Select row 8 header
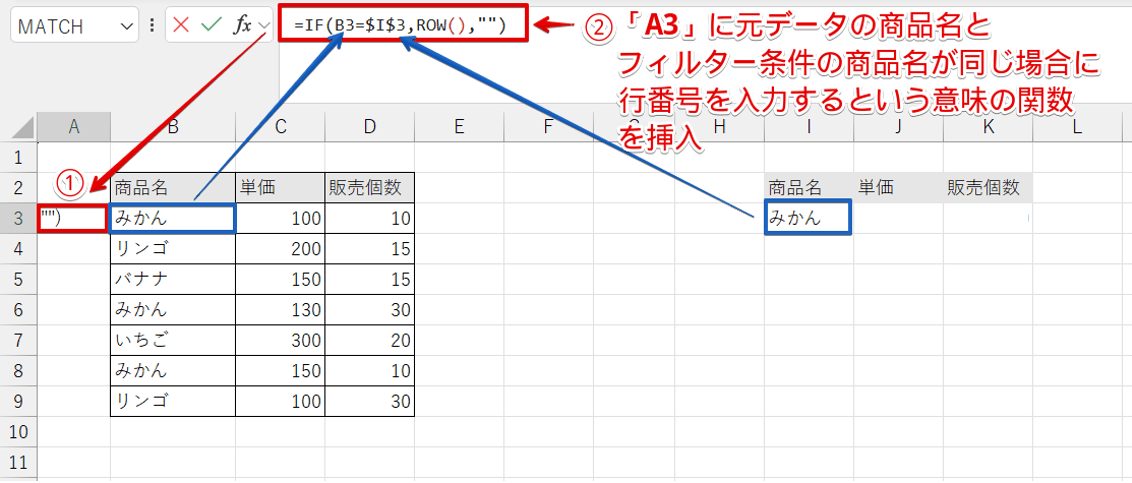1132x483 pixels. (x=19, y=370)
